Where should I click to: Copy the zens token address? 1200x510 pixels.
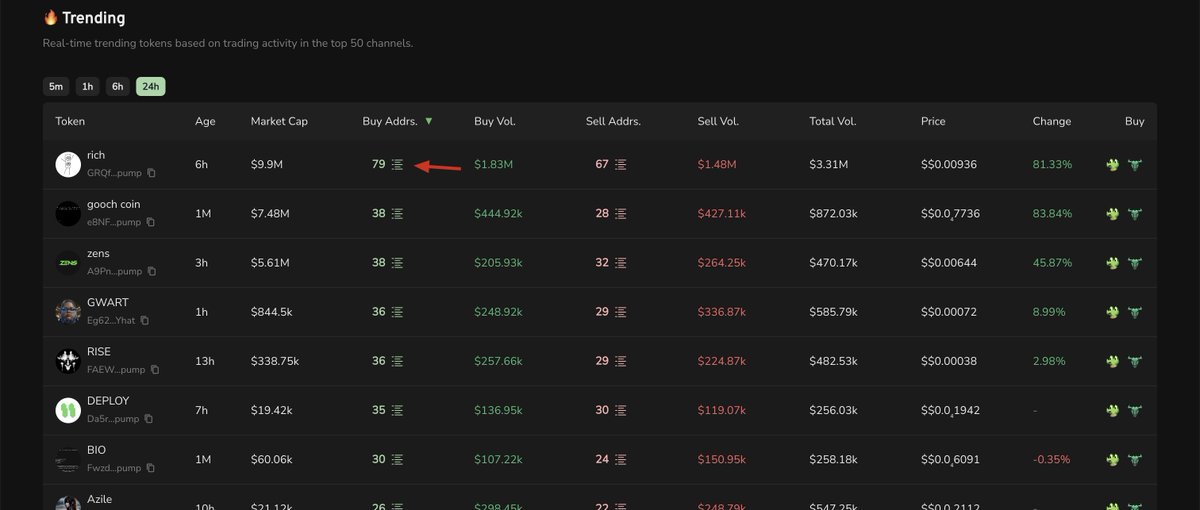151,271
